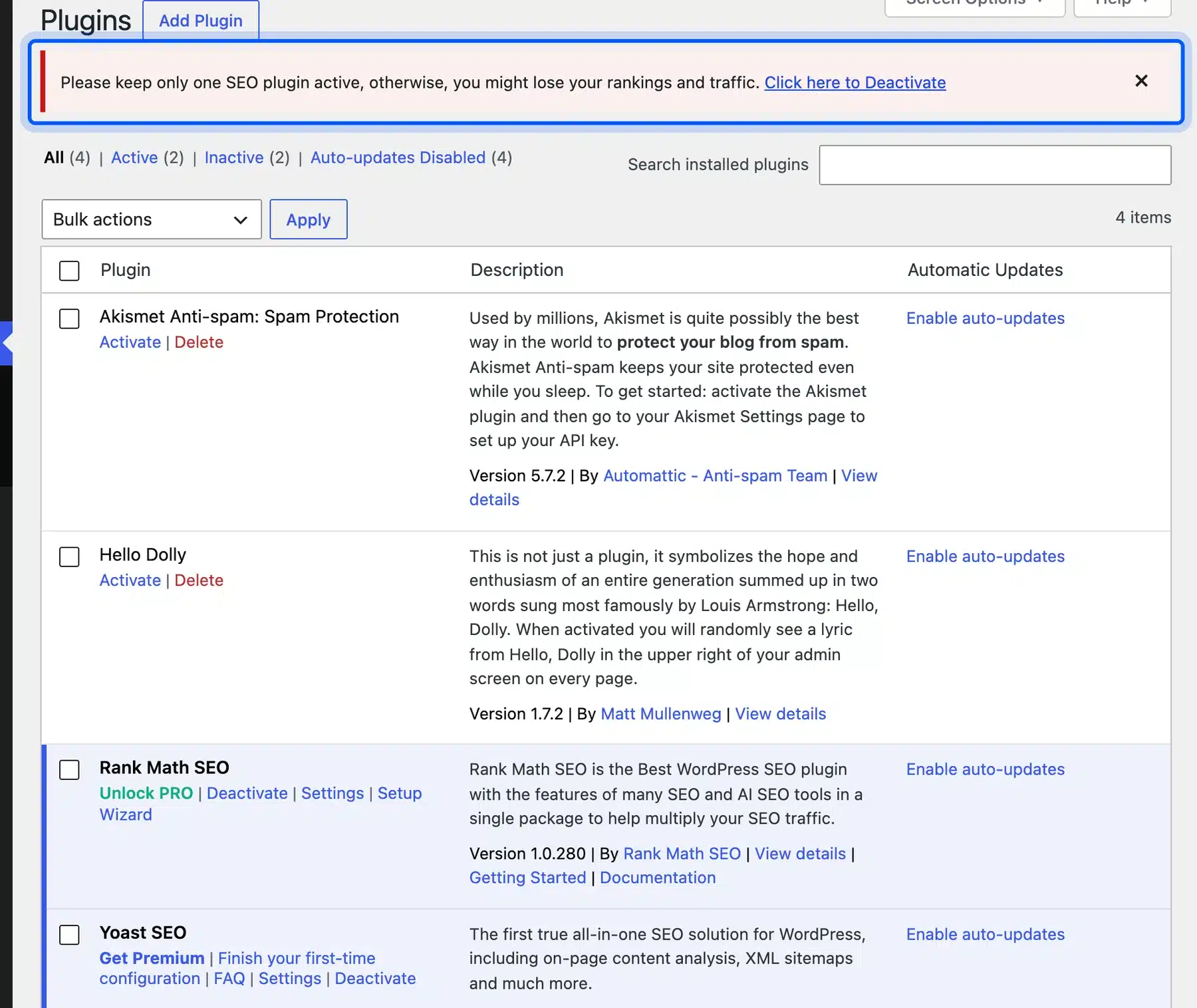Mark the Yoast SEO plugin checkbox
The height and width of the screenshot is (1008, 1197).
pos(69,934)
